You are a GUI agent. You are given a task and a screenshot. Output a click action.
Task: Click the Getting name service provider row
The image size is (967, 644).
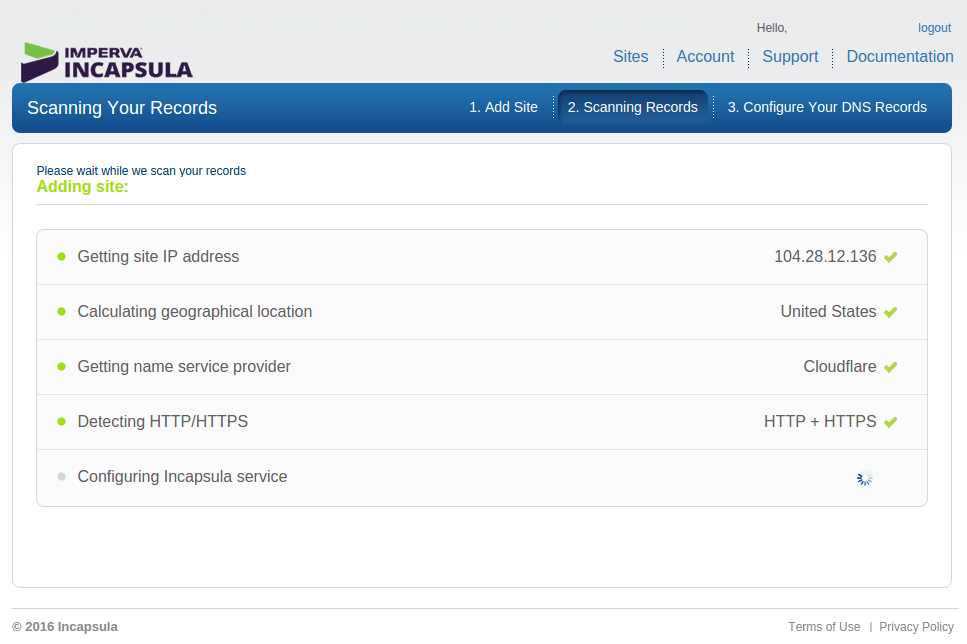pos(184,367)
